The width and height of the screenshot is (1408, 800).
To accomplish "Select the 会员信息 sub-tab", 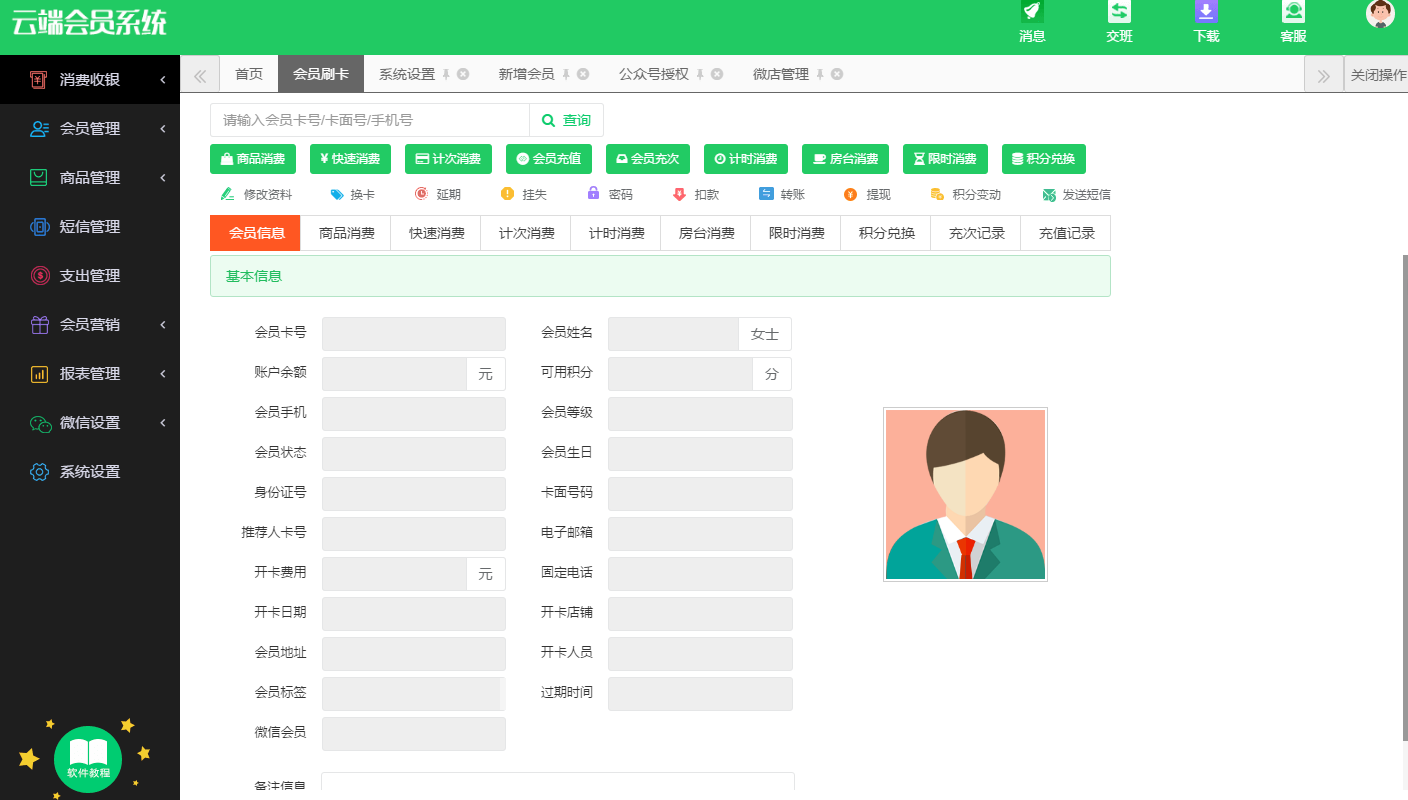I will [x=256, y=233].
